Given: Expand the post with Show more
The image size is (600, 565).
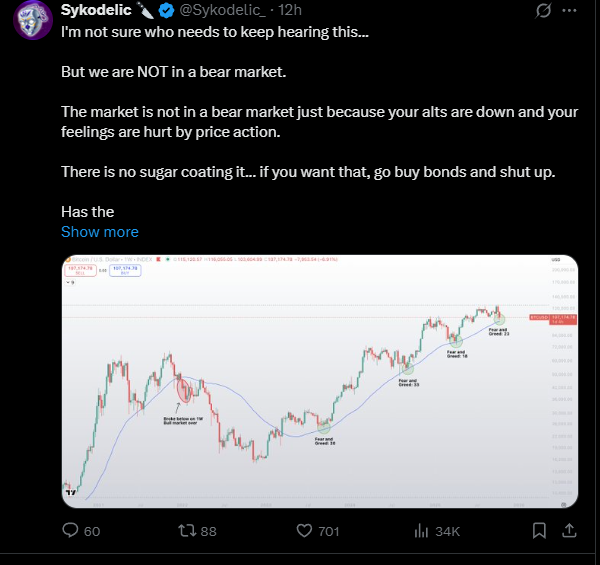Looking at the screenshot, I should [100, 232].
